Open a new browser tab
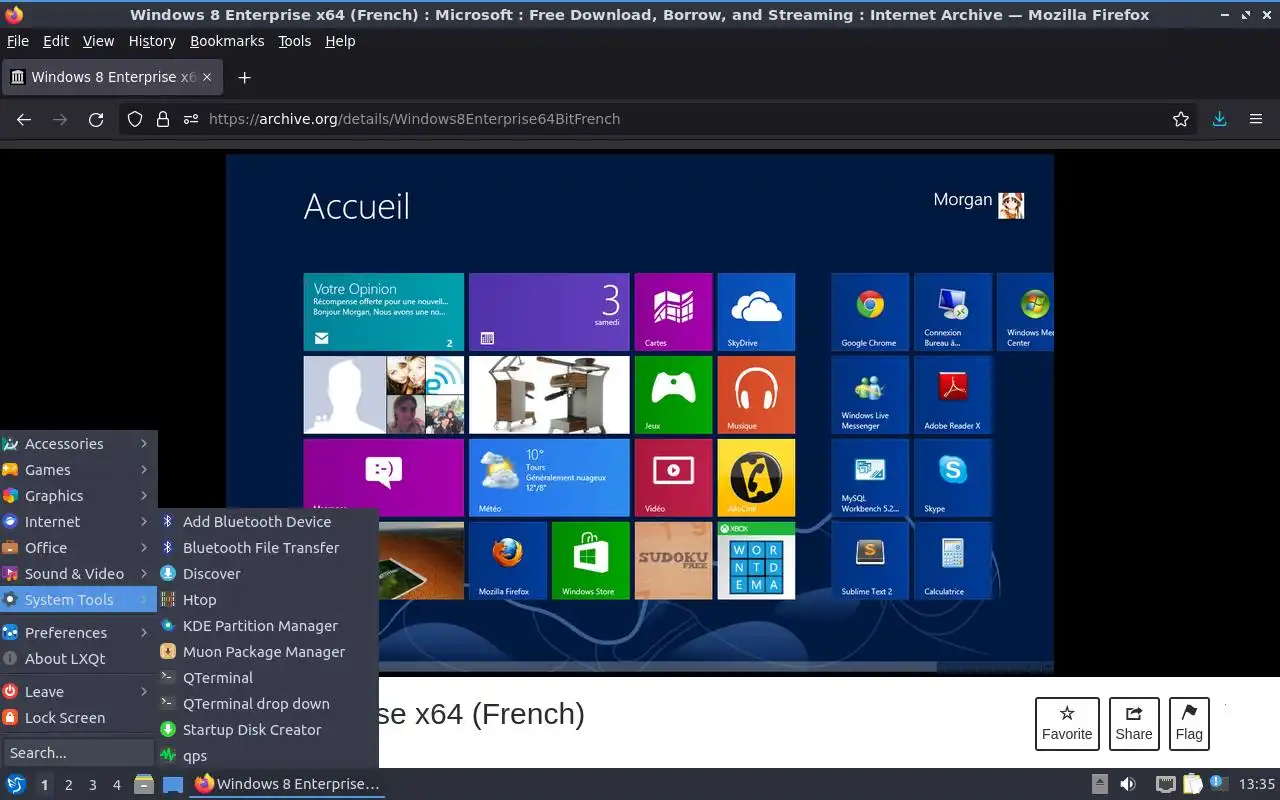The width and height of the screenshot is (1280, 800). click(244, 77)
